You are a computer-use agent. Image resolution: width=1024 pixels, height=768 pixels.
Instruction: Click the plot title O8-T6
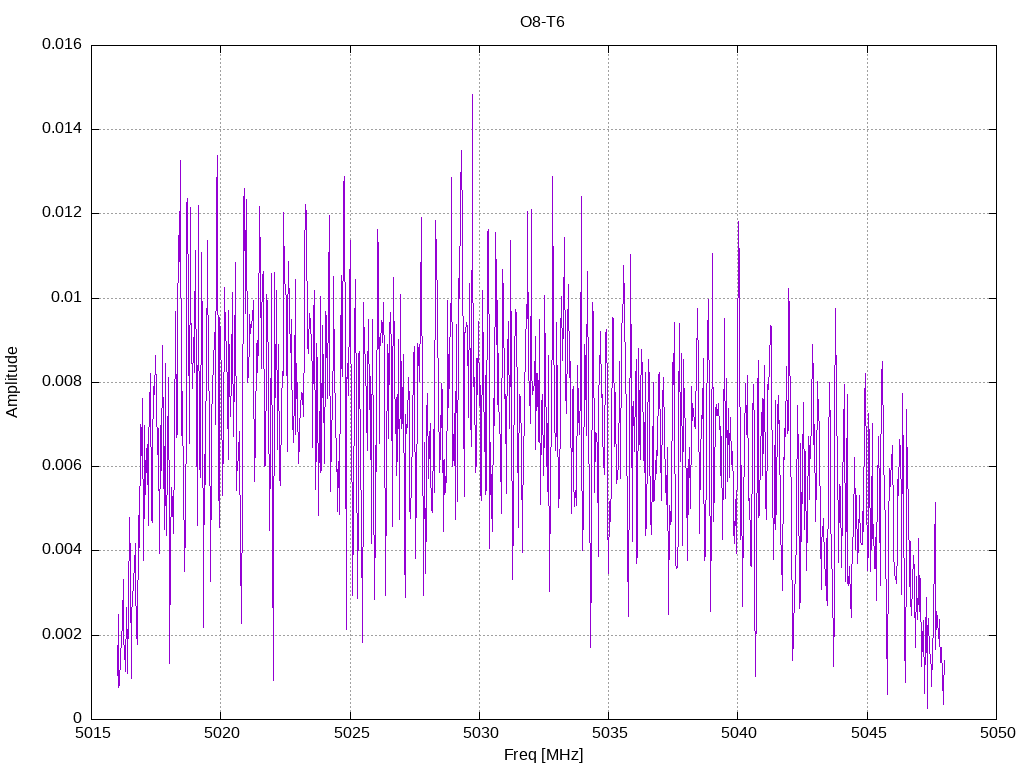[x=542, y=22]
